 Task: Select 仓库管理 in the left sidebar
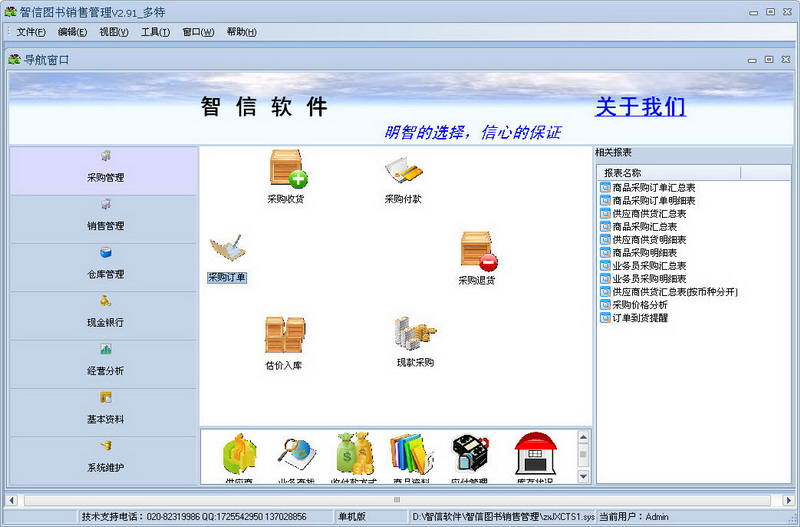[x=104, y=267]
